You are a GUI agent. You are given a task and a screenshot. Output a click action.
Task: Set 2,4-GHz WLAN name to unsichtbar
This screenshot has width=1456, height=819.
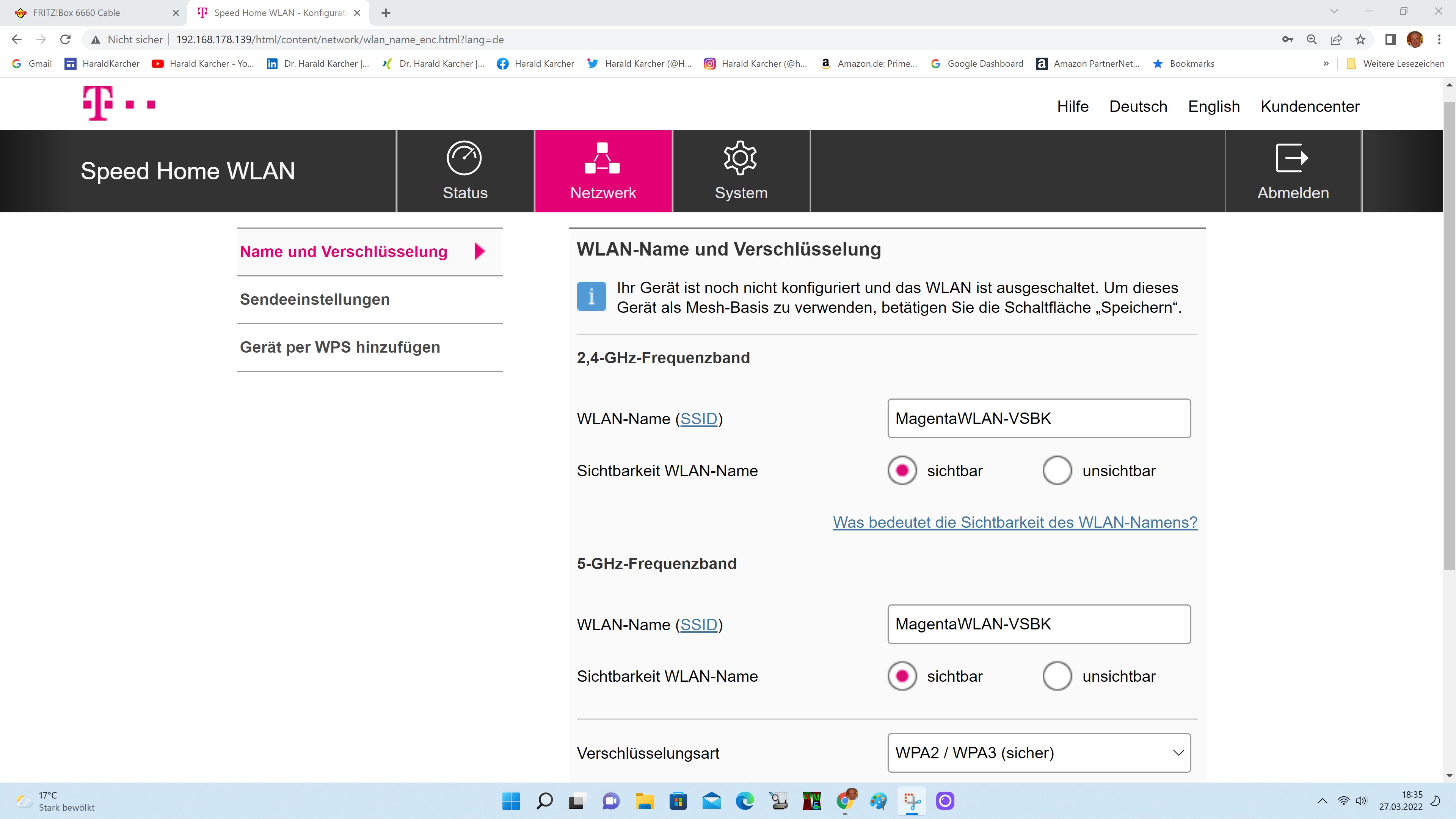click(1057, 470)
